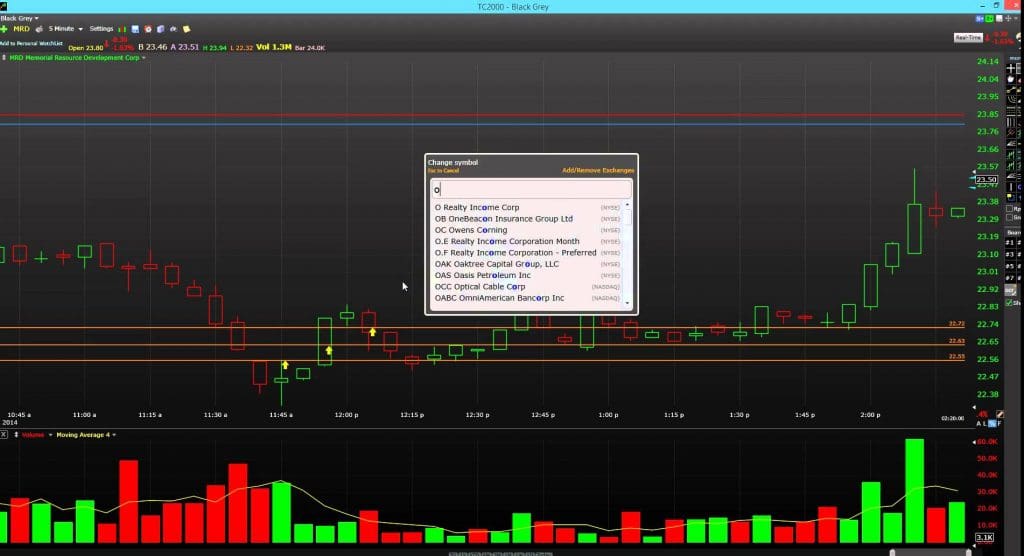The width and height of the screenshot is (1024, 556).
Task: Click the blue save icon in toolbar
Action: coord(135,29)
